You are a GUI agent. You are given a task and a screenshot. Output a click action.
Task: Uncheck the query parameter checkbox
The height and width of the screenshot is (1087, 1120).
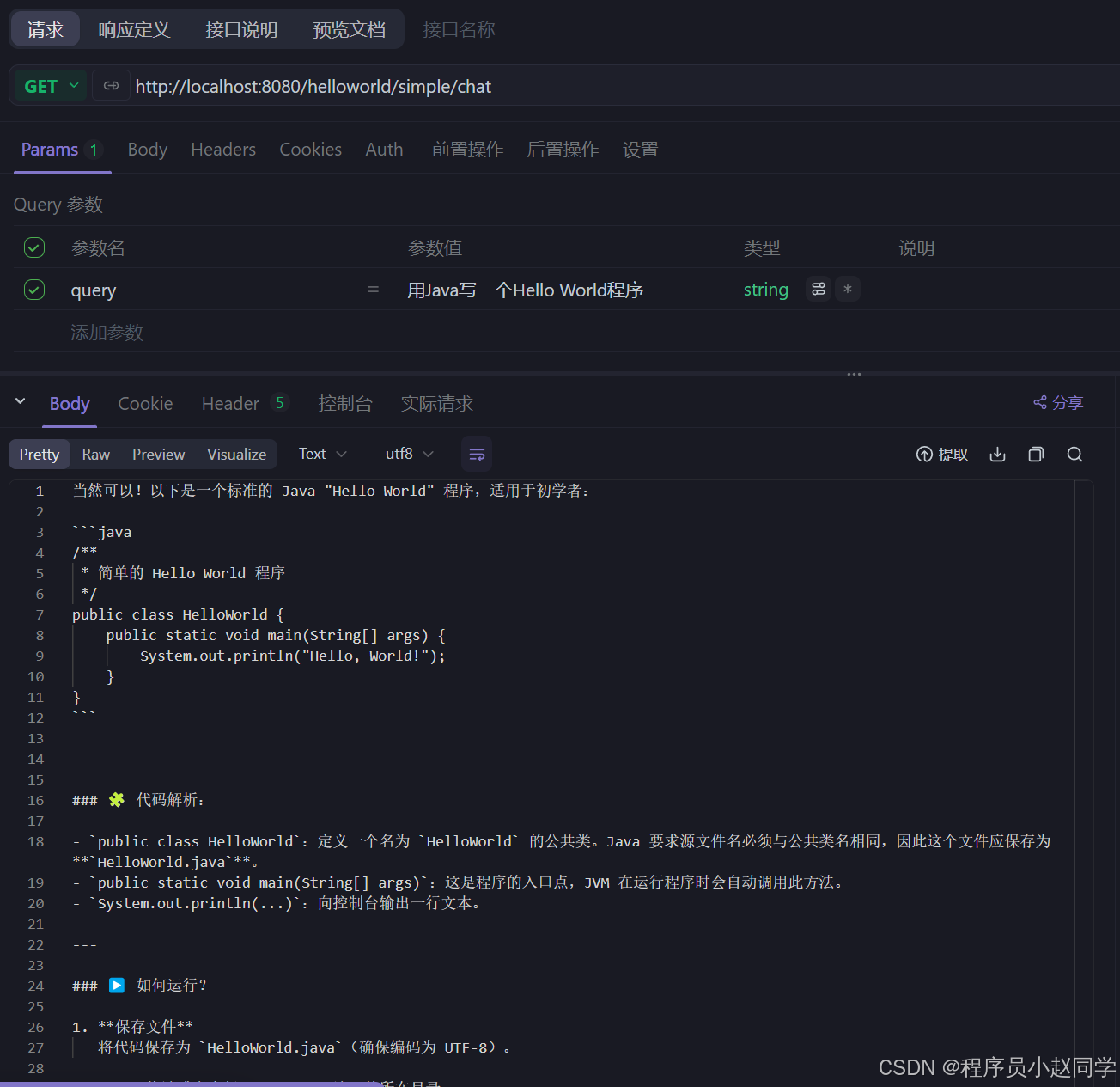click(x=34, y=290)
